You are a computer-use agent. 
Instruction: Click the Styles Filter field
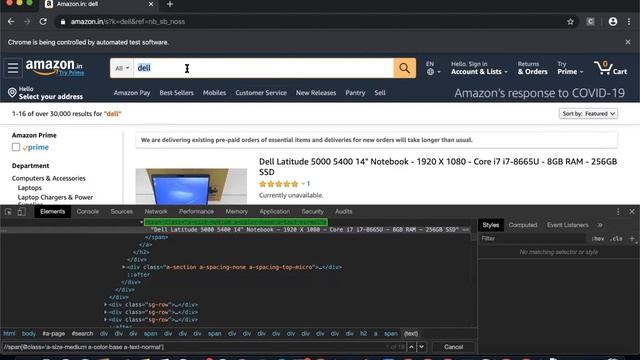532,238
